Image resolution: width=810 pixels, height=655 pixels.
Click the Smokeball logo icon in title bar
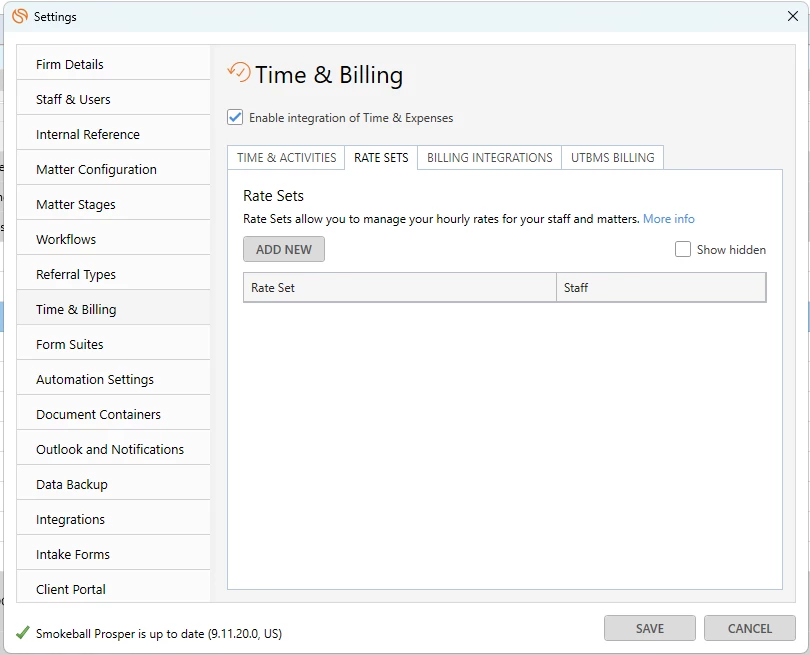point(20,16)
